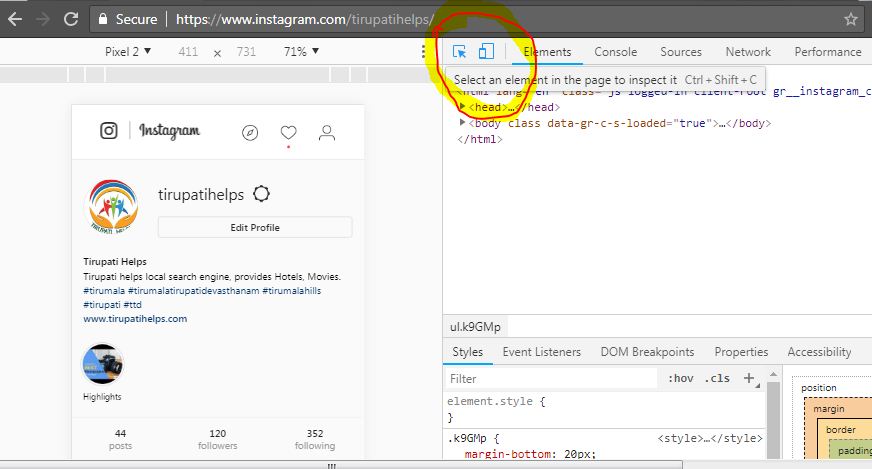Image resolution: width=872 pixels, height=469 pixels.
Task: Click the border box in box model
Action: [x=840, y=429]
